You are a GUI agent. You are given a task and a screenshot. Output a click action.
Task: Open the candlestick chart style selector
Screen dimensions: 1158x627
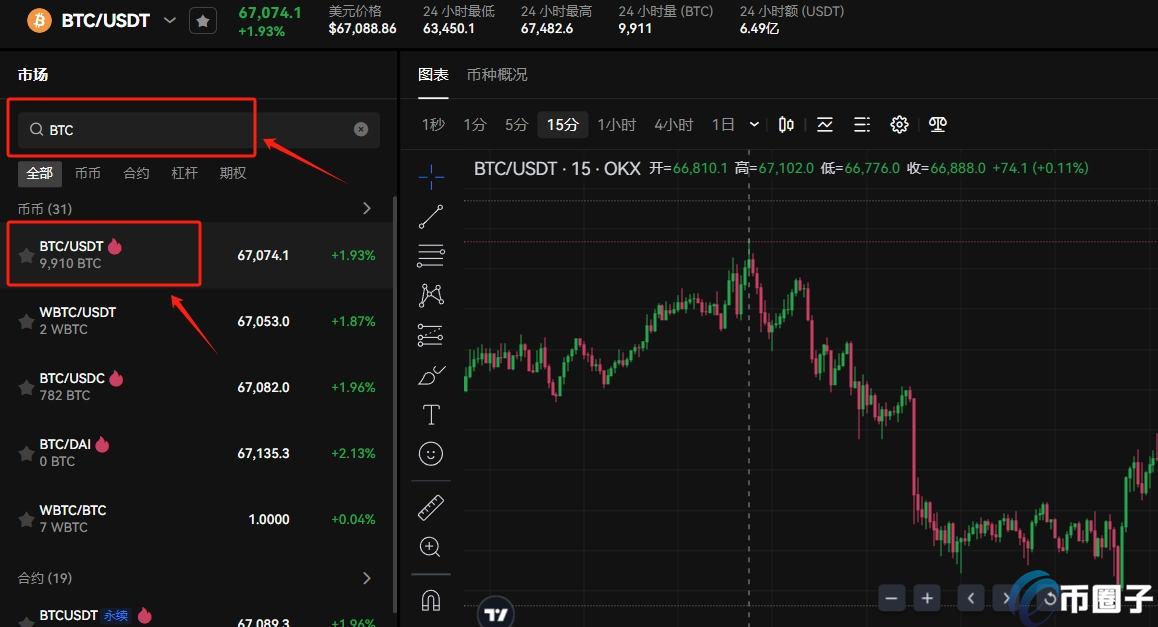pos(787,125)
